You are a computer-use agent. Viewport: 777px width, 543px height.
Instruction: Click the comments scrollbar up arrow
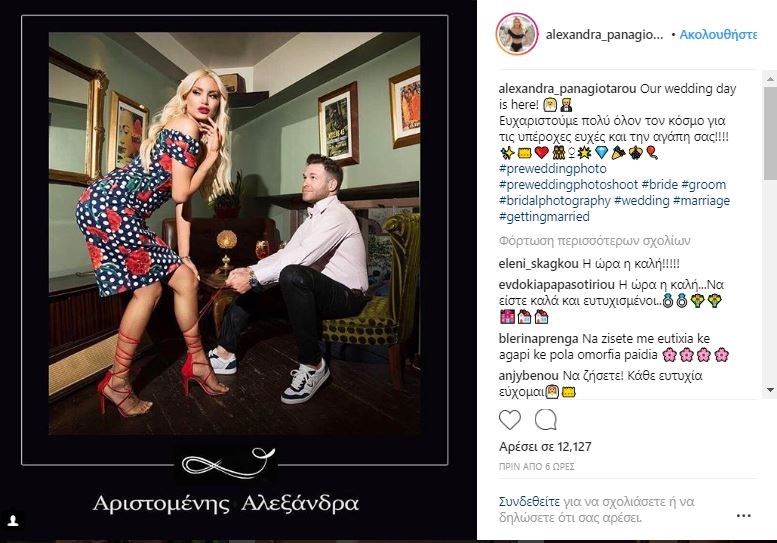click(770, 78)
